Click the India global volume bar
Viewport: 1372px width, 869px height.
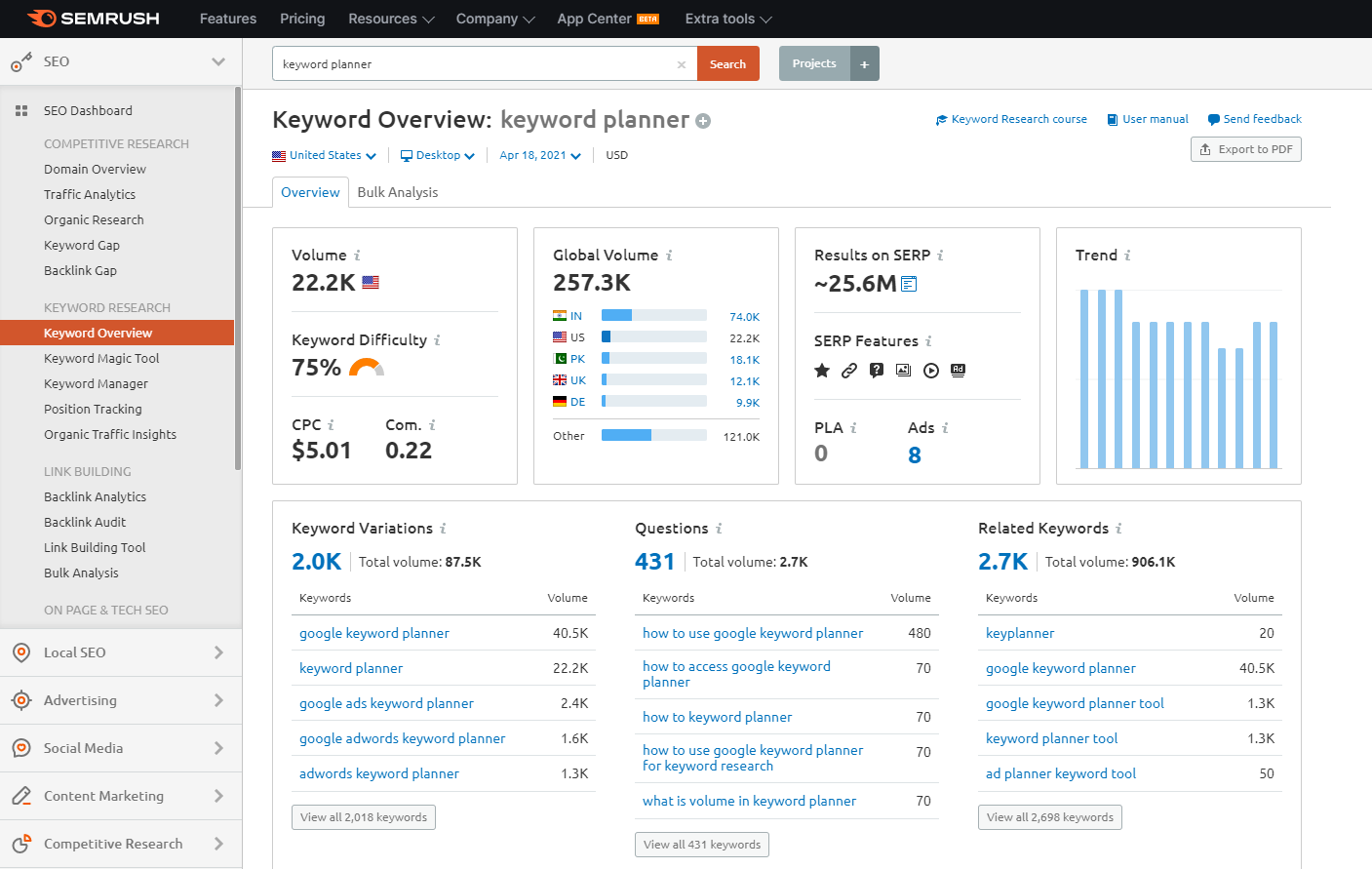point(654,315)
